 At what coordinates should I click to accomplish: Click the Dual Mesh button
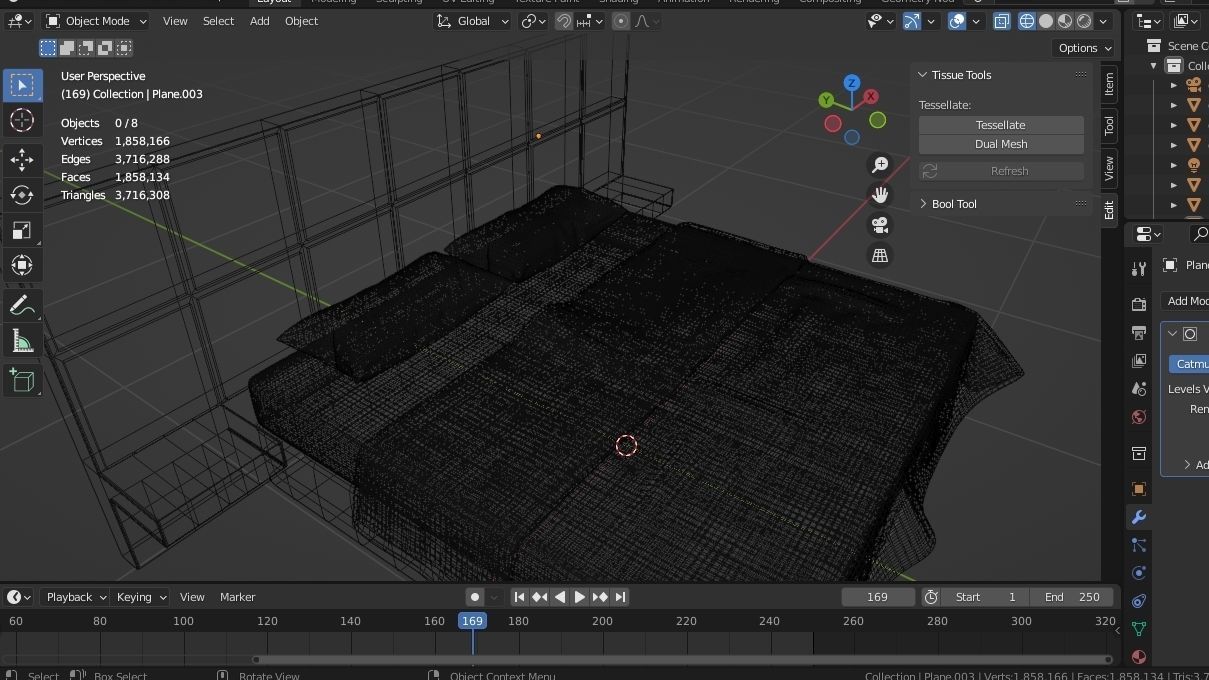[1001, 144]
